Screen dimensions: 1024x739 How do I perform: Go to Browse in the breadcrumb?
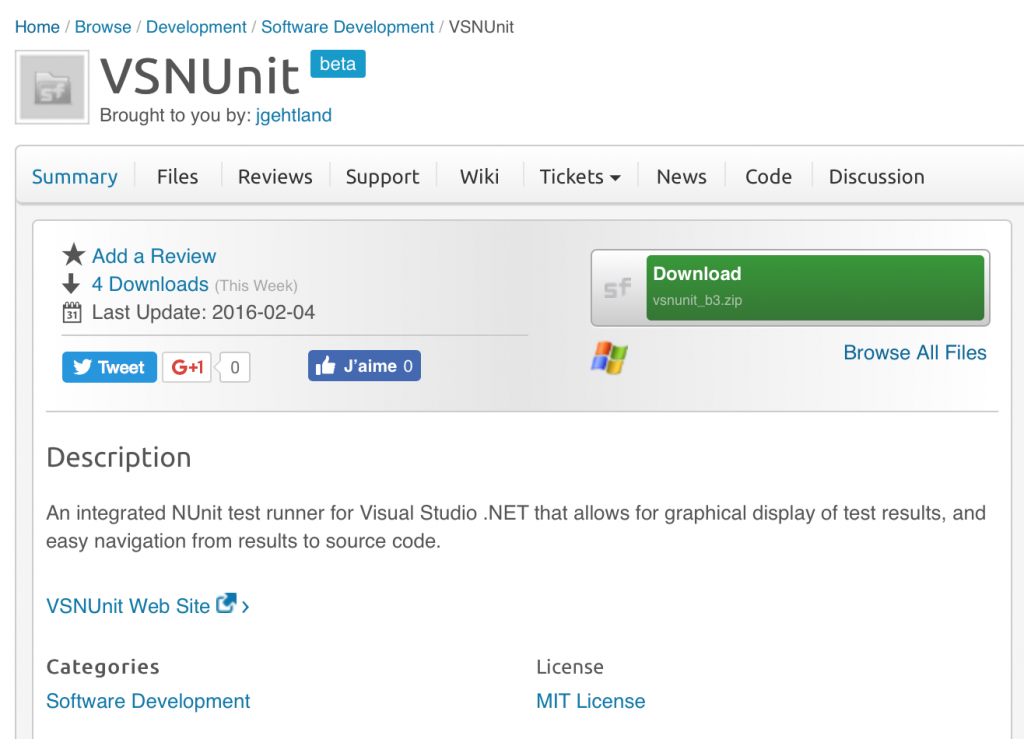[103, 27]
